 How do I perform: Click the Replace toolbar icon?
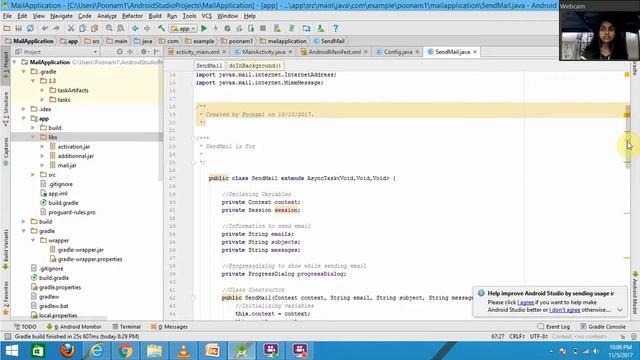120,28
